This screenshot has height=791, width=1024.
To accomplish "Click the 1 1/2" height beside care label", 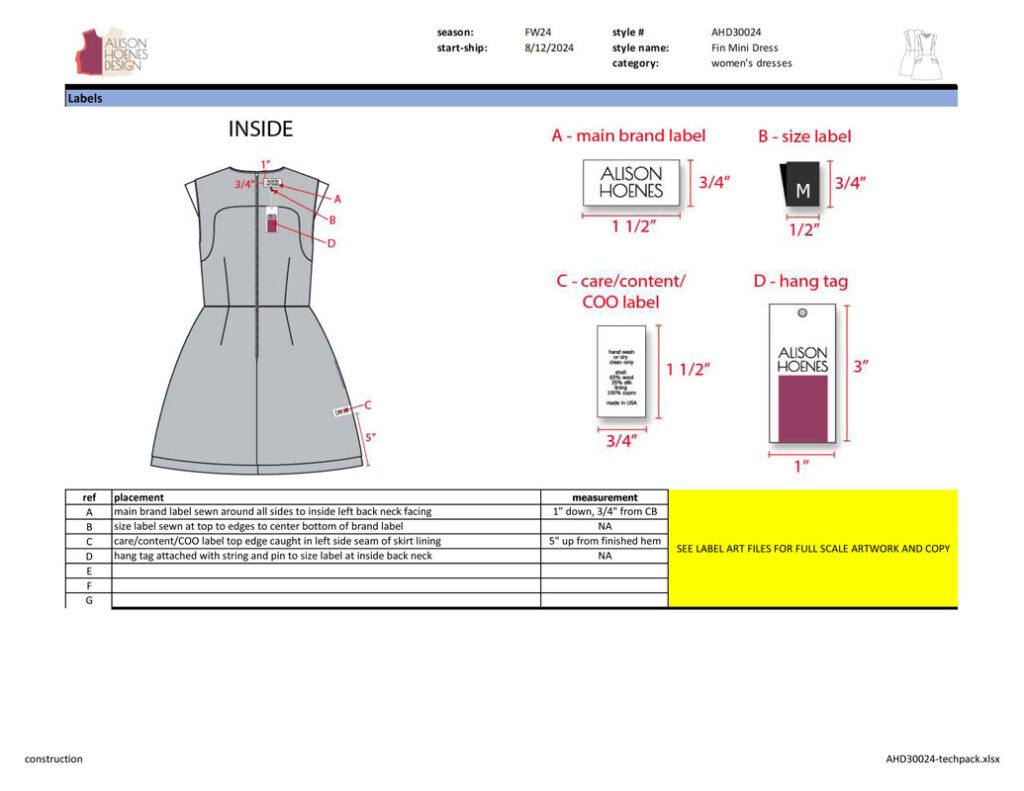I will pos(688,370).
